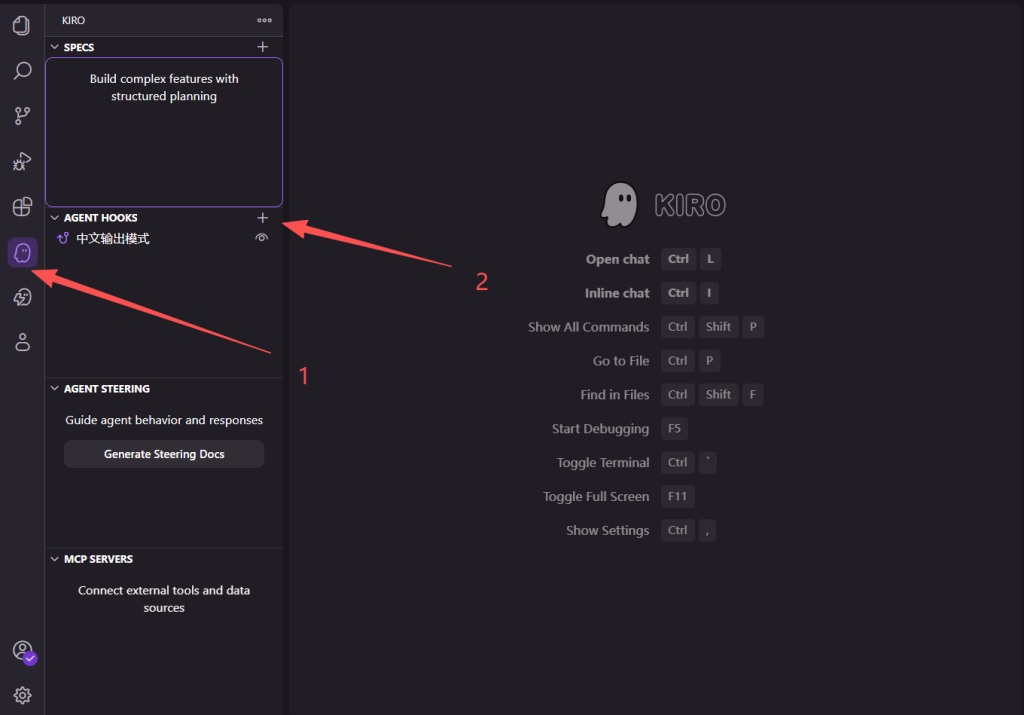Click the lightning bolt icon in activity bar
The image size is (1024, 715).
pyautogui.click(x=22, y=297)
